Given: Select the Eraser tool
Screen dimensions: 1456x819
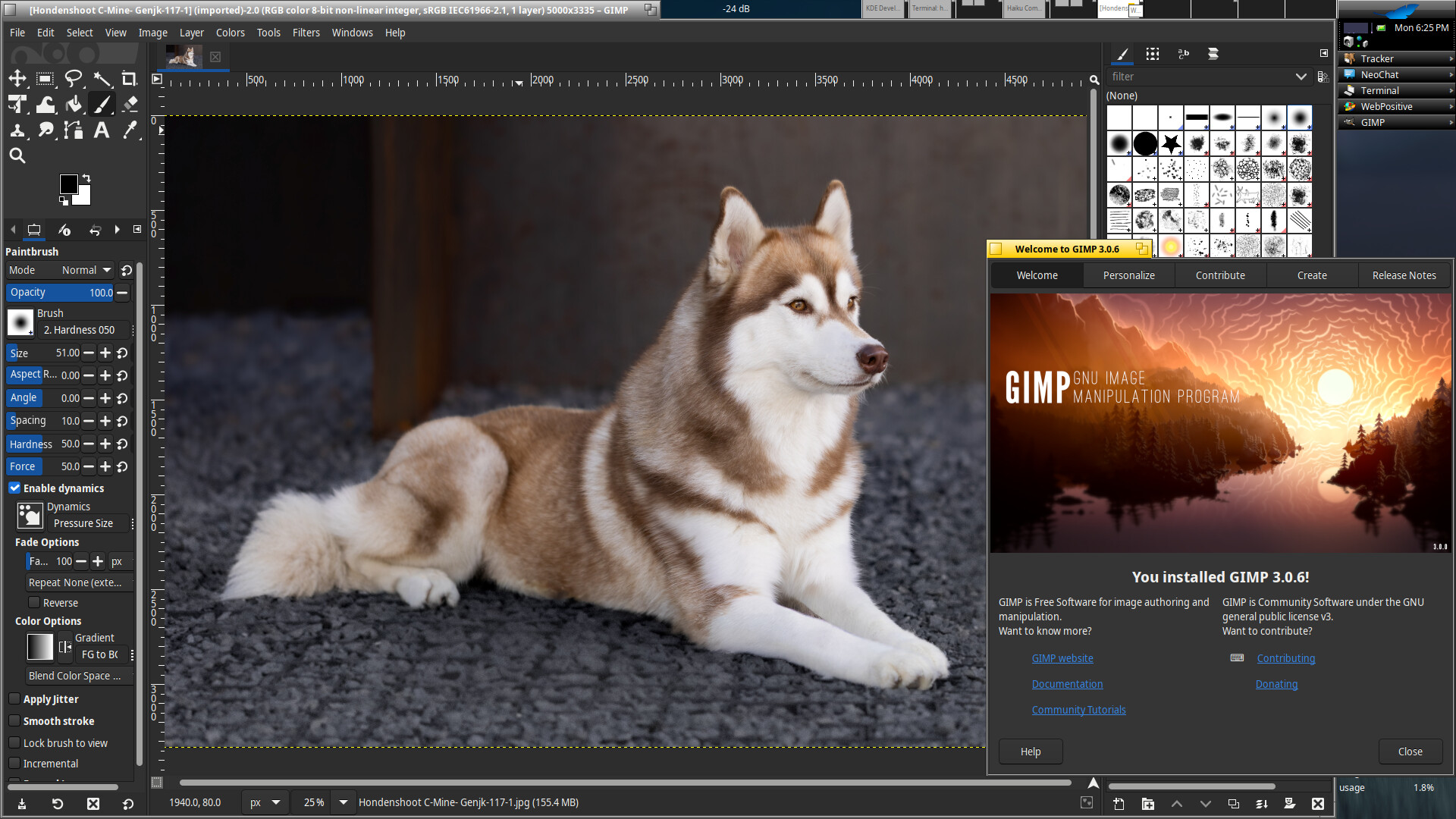Looking at the screenshot, I should [x=130, y=105].
